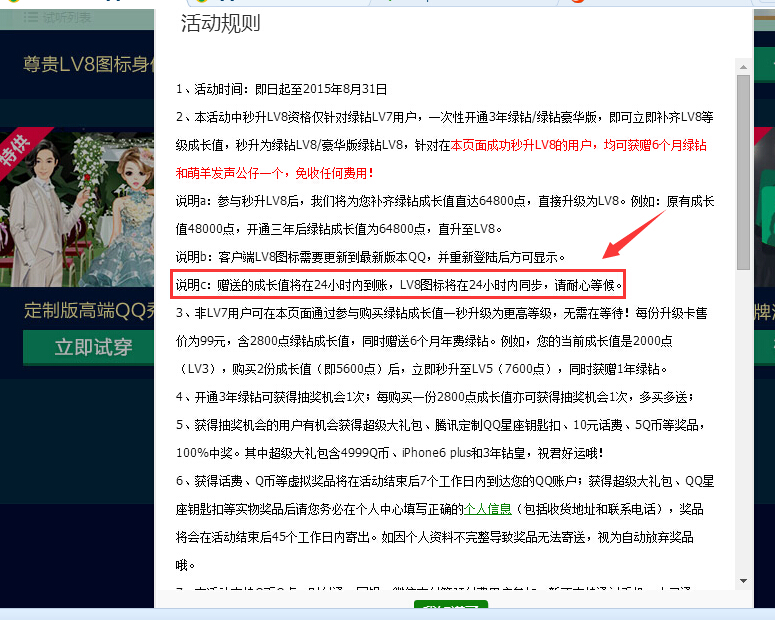Click rule 6 line 获得话费、Q币等虚拟奖品

[445, 481]
